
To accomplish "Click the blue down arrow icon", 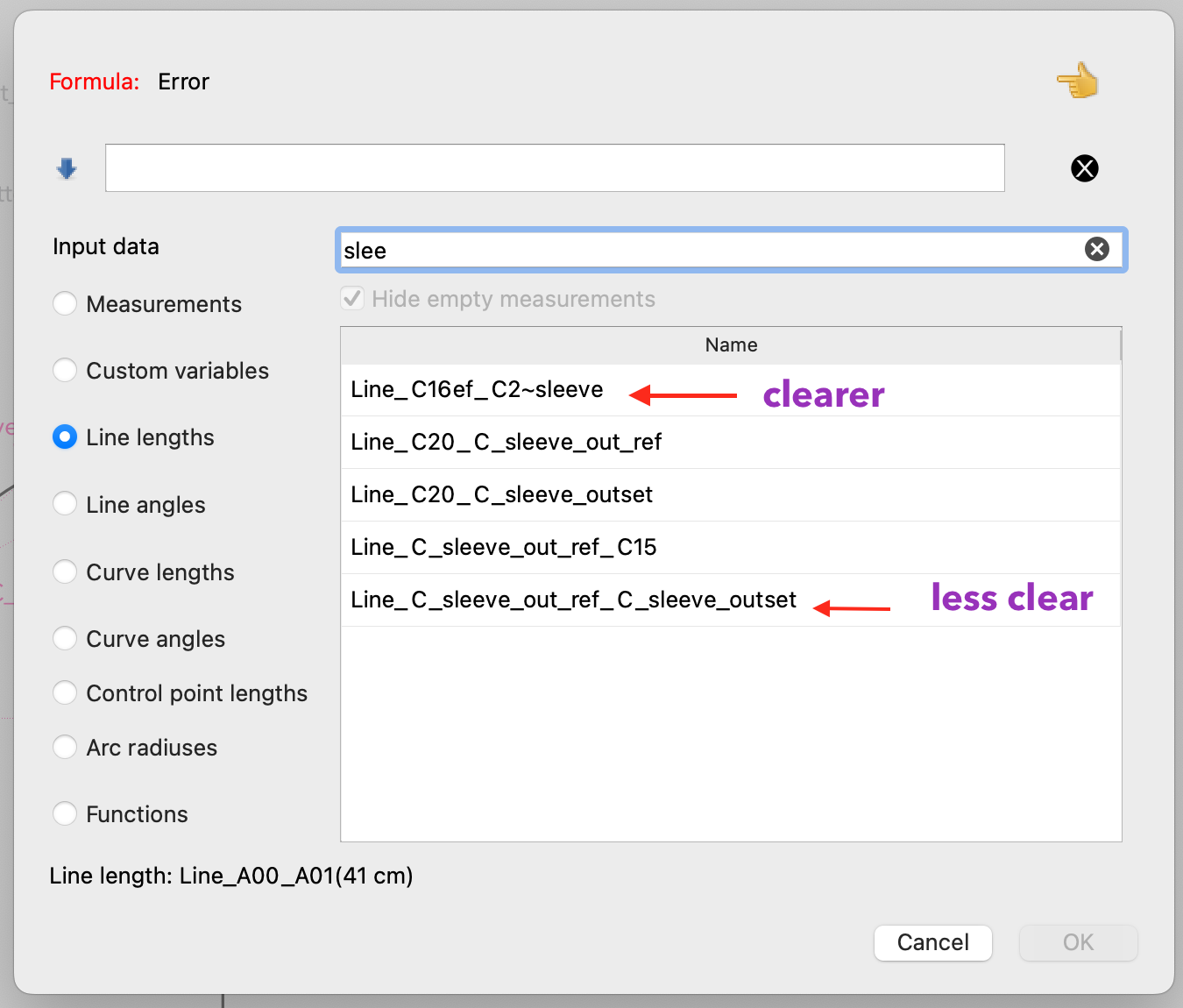I will pyautogui.click(x=67, y=168).
